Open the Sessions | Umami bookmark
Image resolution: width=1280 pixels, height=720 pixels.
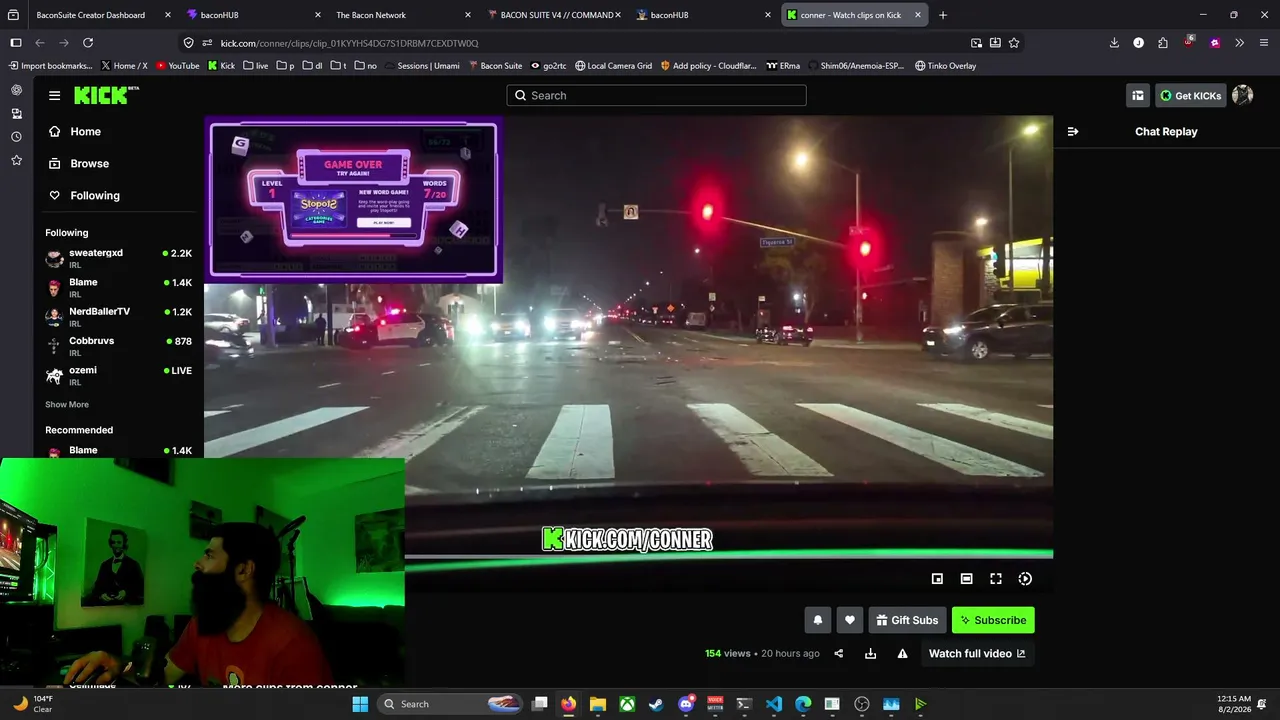(x=422, y=66)
